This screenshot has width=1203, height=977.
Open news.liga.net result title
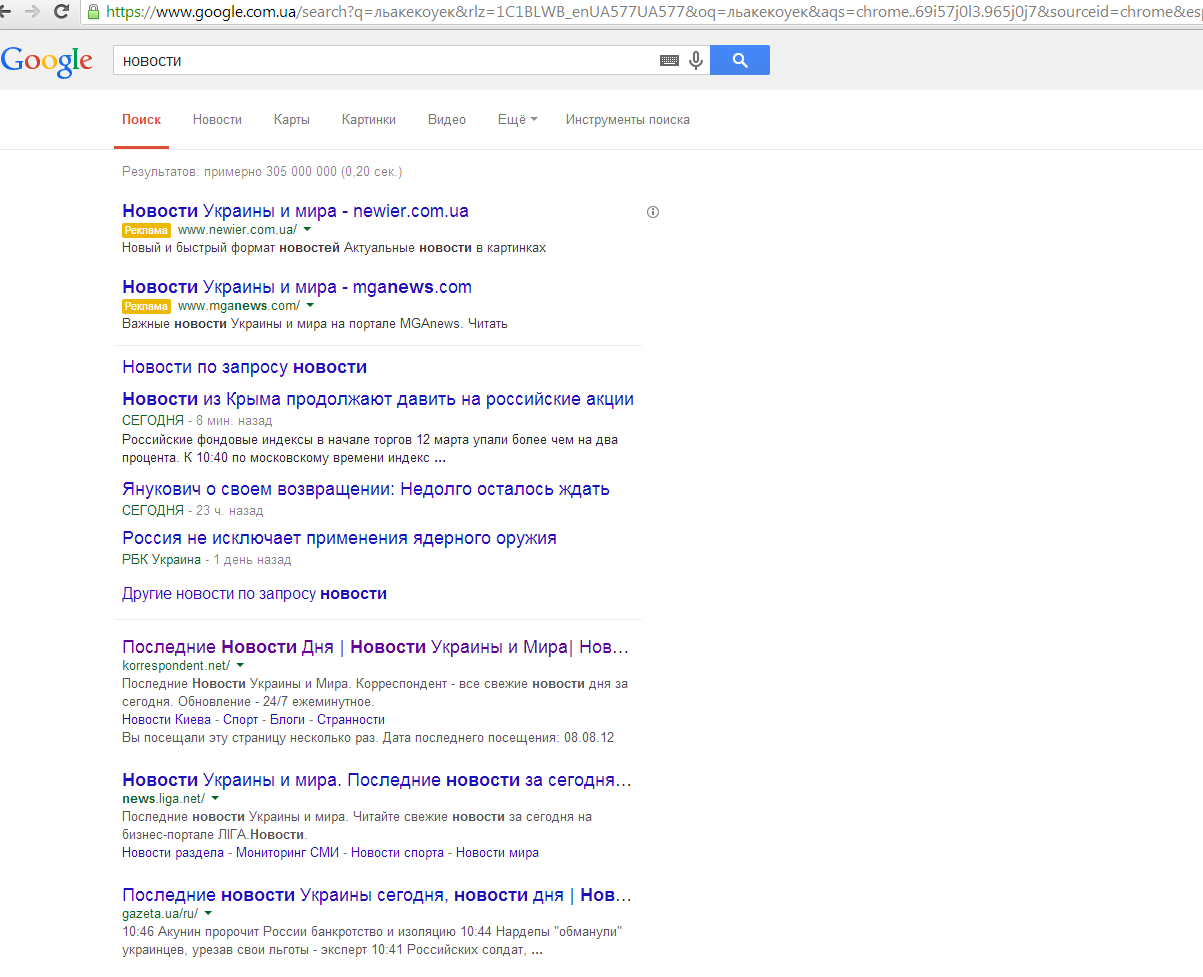click(377, 780)
